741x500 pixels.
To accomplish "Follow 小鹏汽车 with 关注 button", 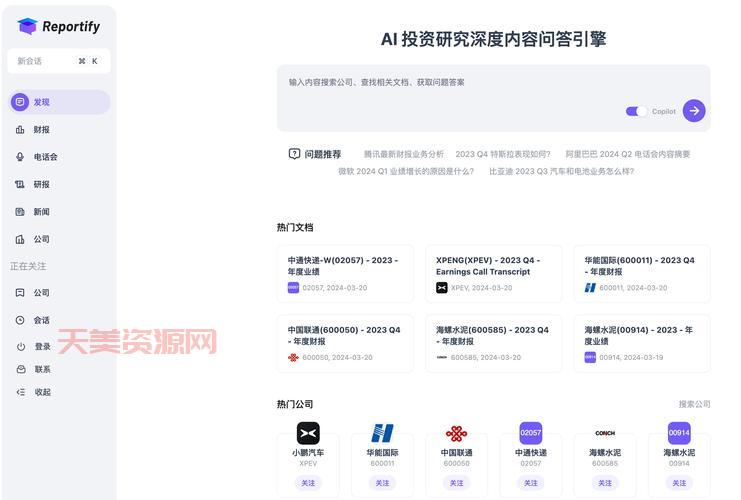I will coord(308,483).
